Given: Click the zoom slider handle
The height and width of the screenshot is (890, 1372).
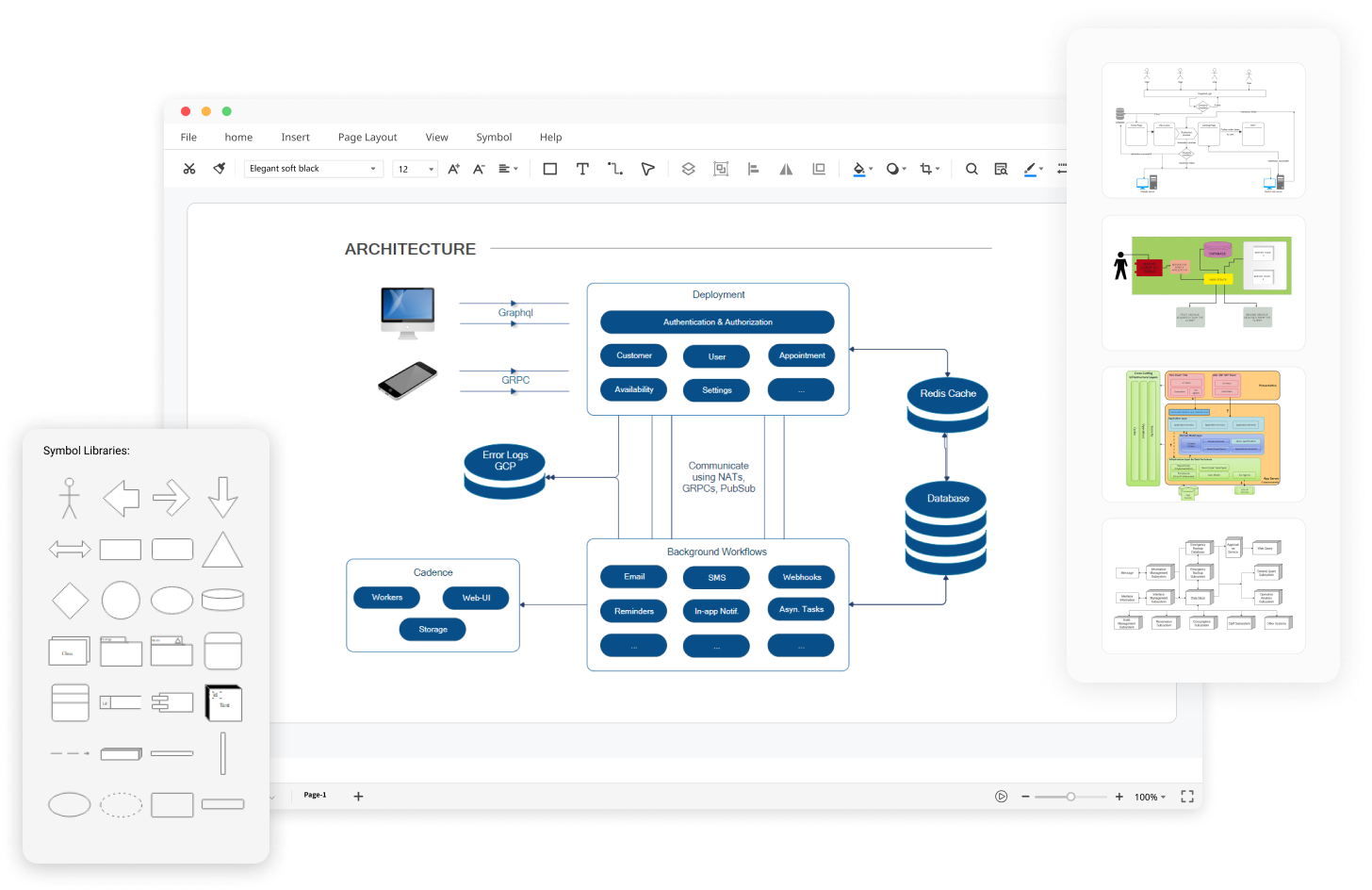Looking at the screenshot, I should [1070, 797].
